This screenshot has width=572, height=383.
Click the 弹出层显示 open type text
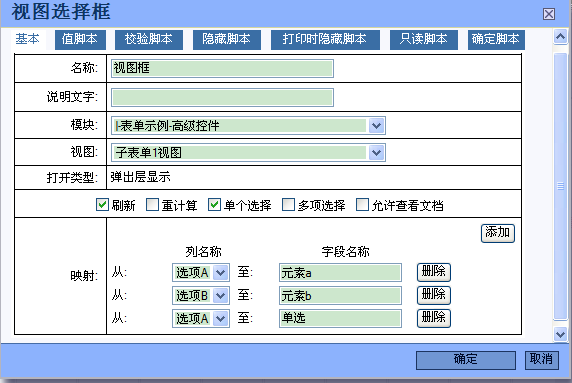(x=140, y=177)
